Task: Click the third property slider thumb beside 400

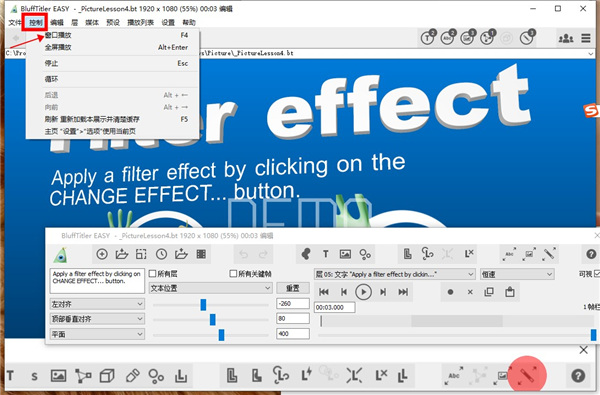Action: 221,335
